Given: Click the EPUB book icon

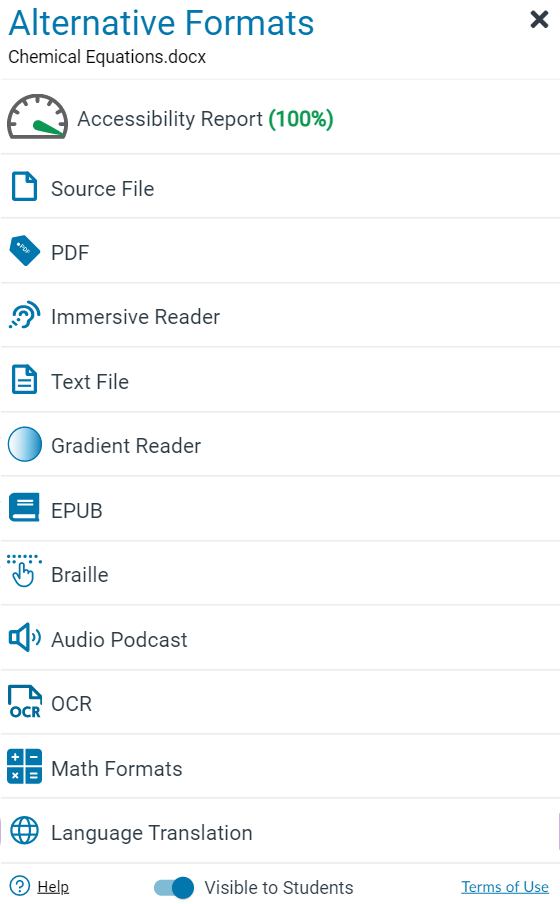Looking at the screenshot, I should 25,507.
